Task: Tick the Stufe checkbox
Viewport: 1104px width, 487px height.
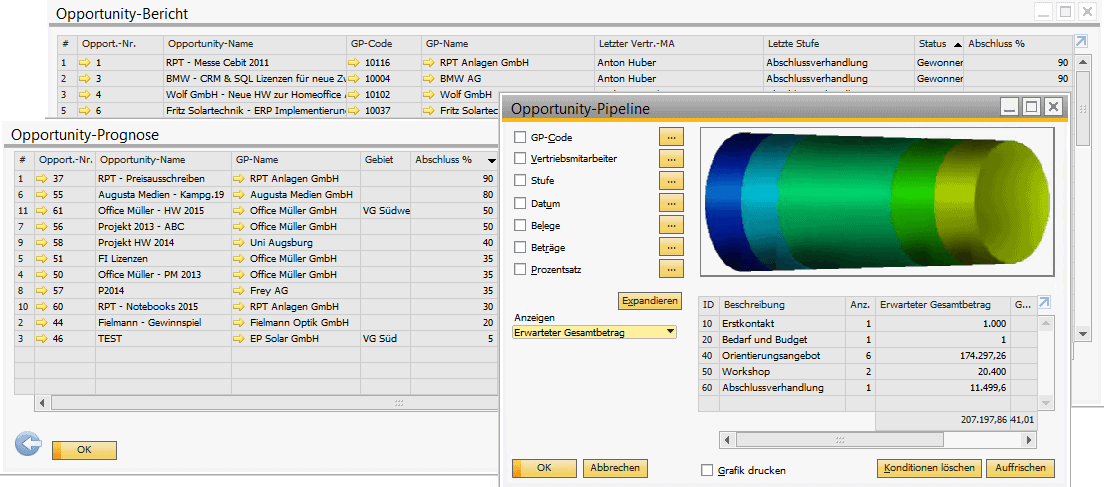Action: (x=520, y=181)
